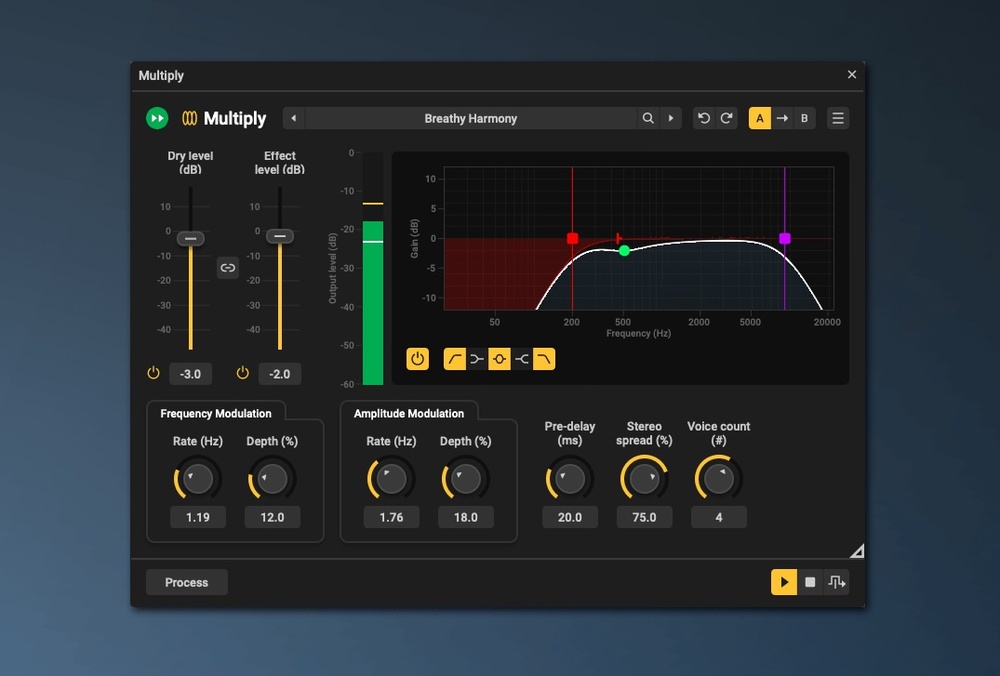Start preview playback

click(x=784, y=582)
